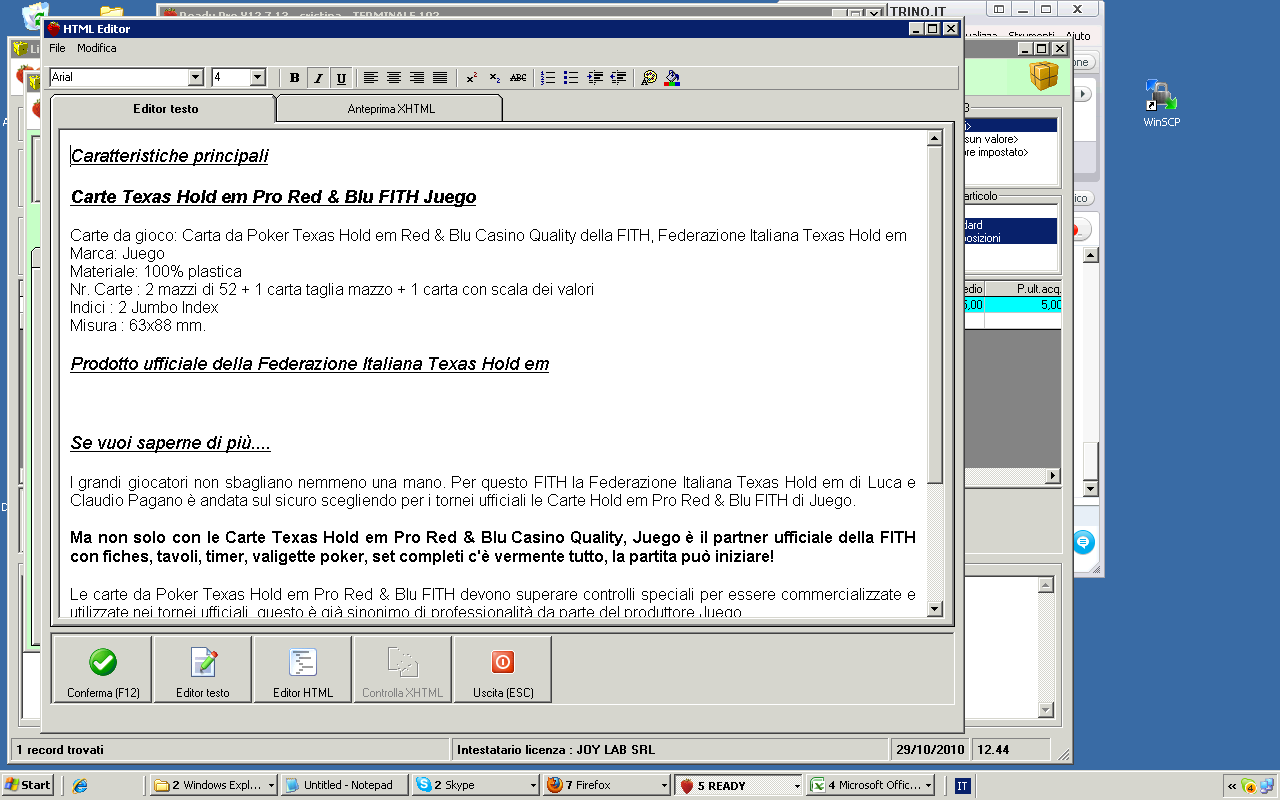Open the File menu in HTML Editor
The image size is (1280, 800).
(57, 48)
